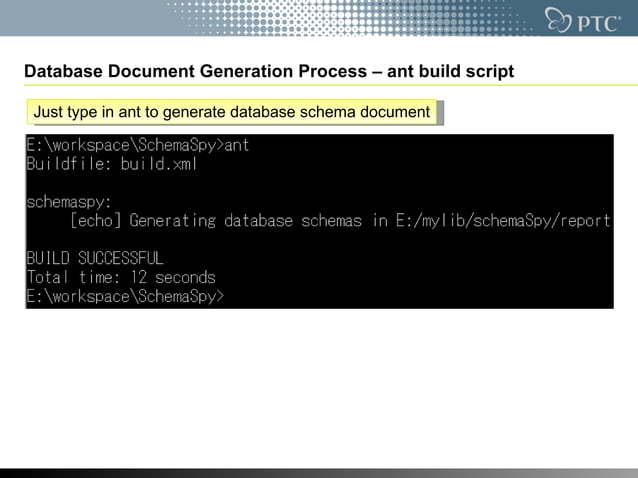Screen dimensions: 638x478
Task: Click the PTC logo
Action: point(583,20)
